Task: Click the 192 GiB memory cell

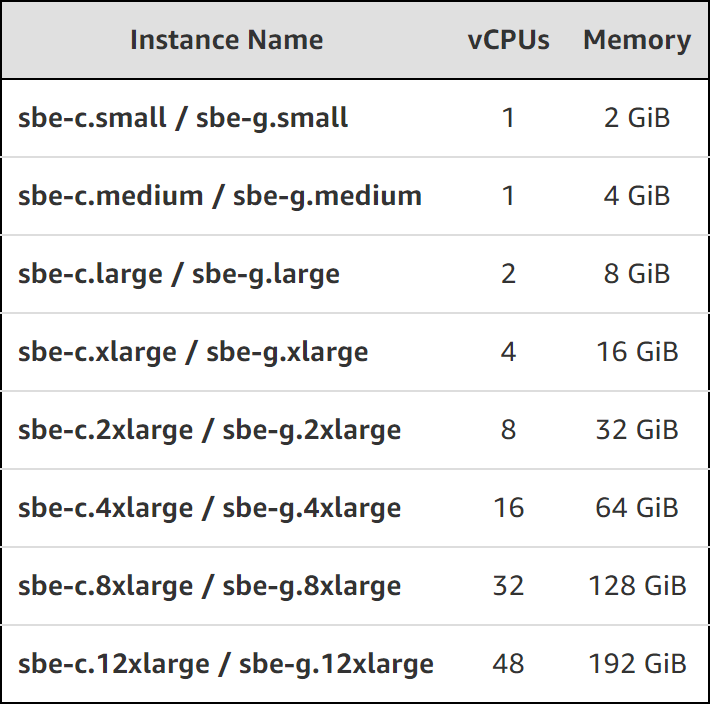Action: pyautogui.click(x=637, y=664)
